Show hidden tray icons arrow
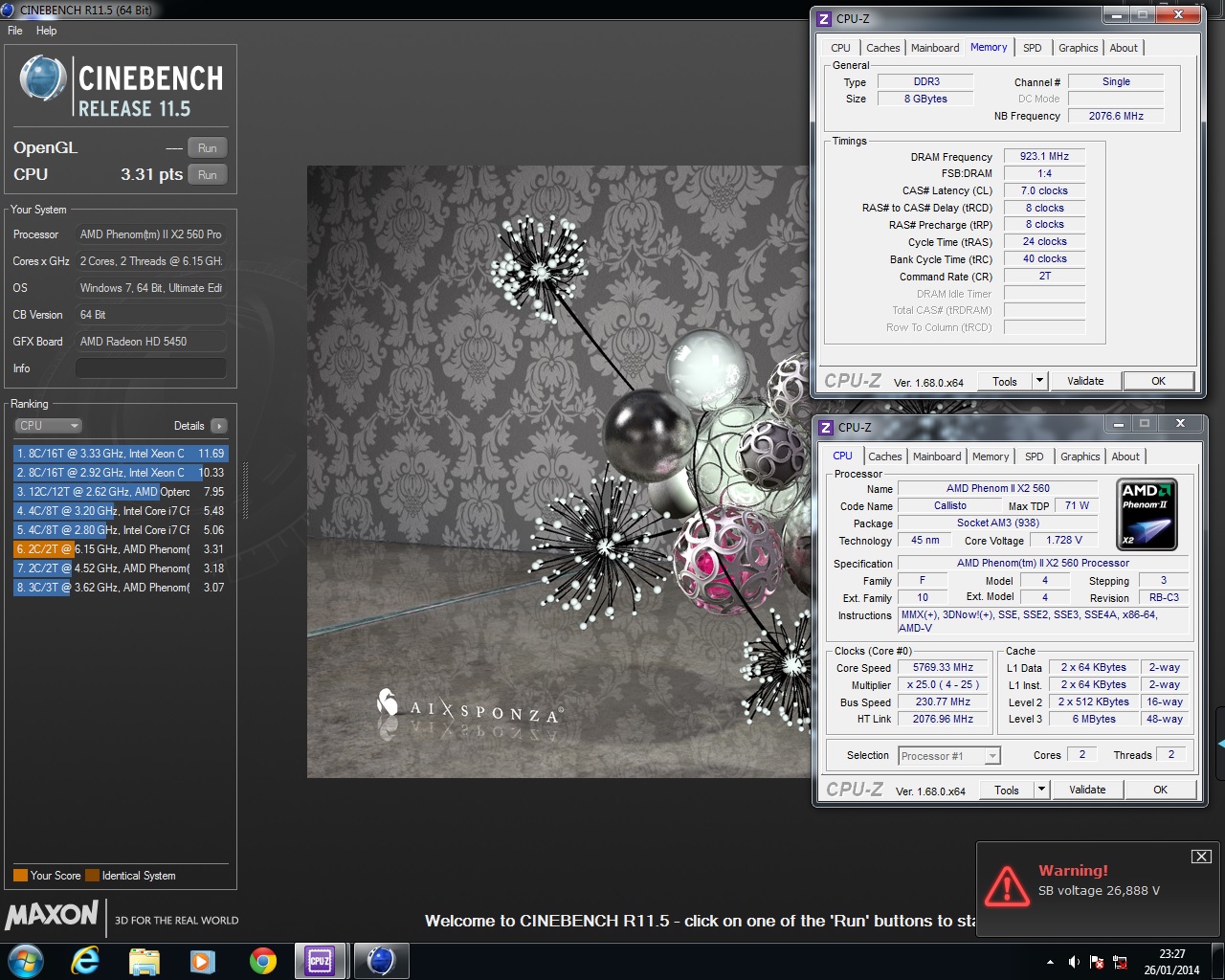This screenshot has width=1225, height=980. pos(1051,962)
